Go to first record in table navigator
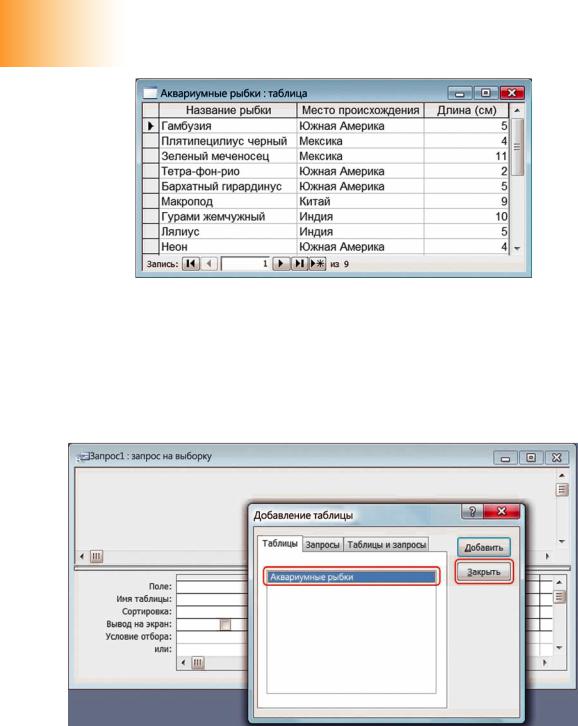 pos(190,264)
